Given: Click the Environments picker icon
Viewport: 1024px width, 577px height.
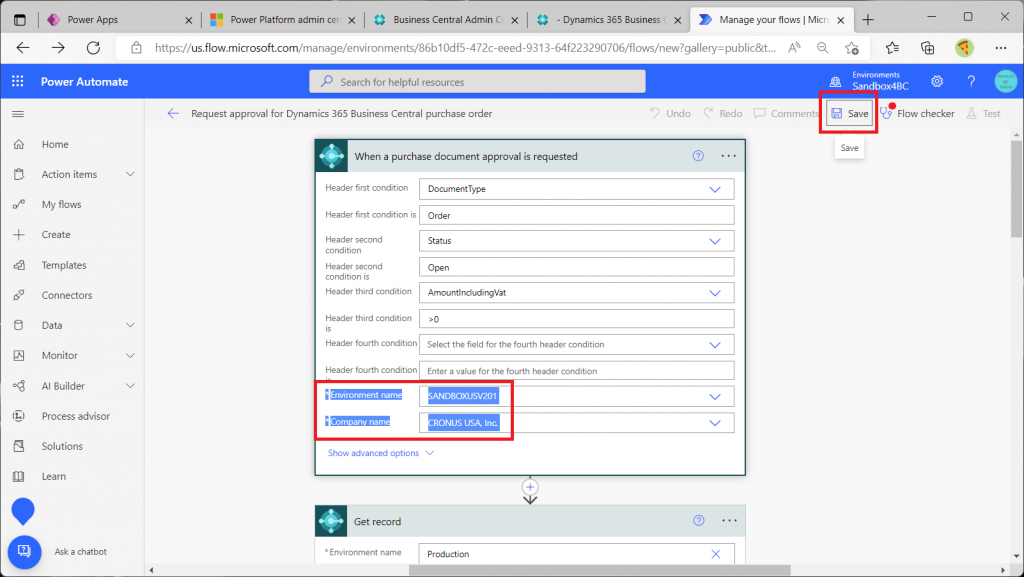Looking at the screenshot, I should pyautogui.click(x=835, y=82).
